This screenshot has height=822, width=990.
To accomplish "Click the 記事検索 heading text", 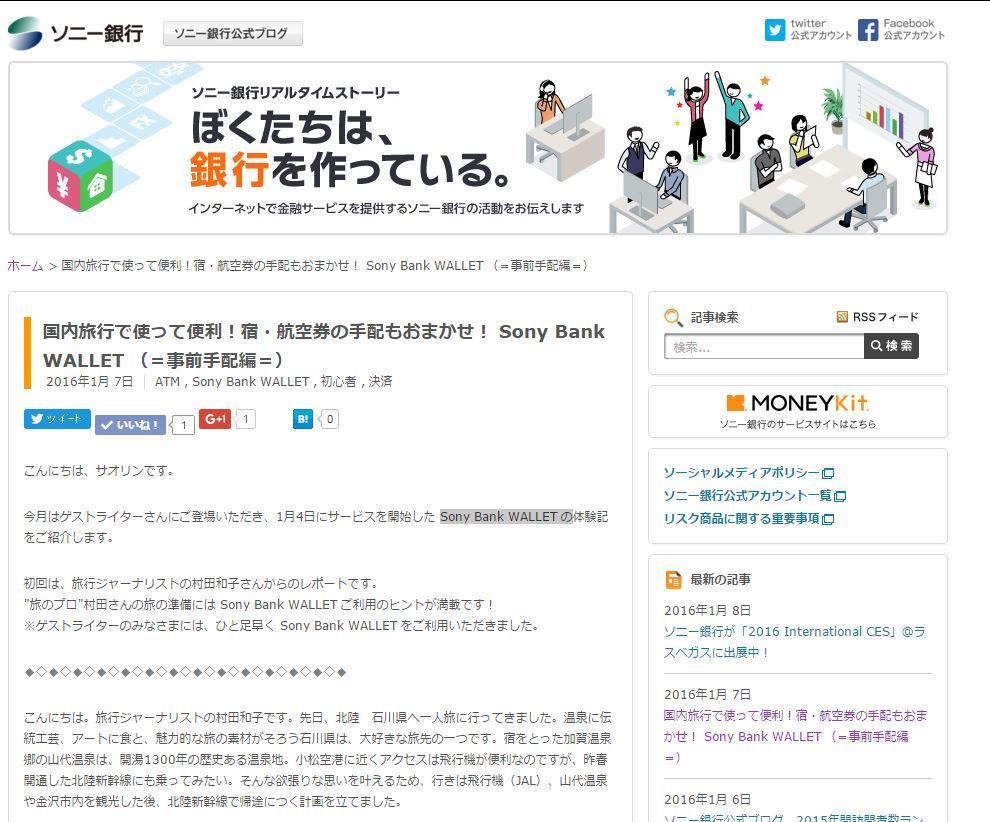I will (x=714, y=317).
